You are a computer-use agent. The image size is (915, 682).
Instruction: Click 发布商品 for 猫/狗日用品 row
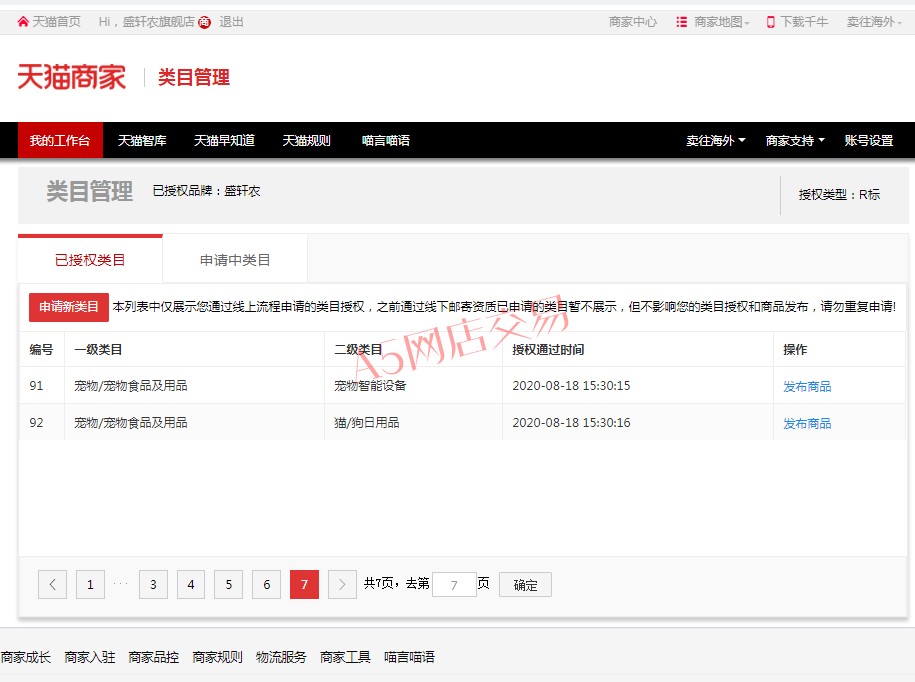[807, 423]
